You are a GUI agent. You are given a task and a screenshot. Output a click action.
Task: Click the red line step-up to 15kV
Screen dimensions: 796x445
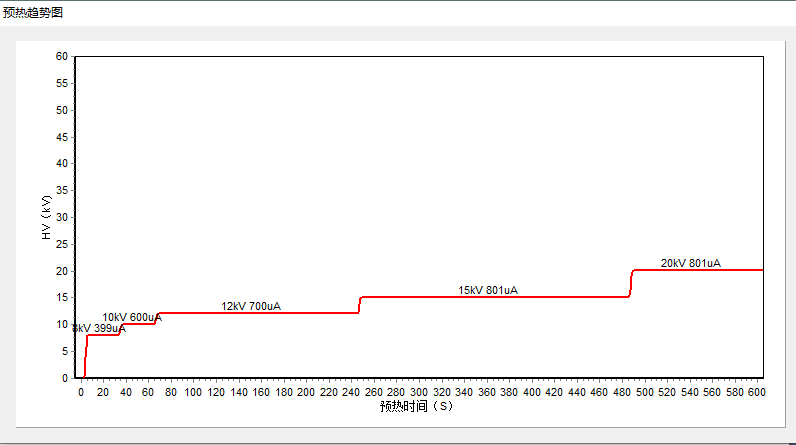tap(359, 304)
